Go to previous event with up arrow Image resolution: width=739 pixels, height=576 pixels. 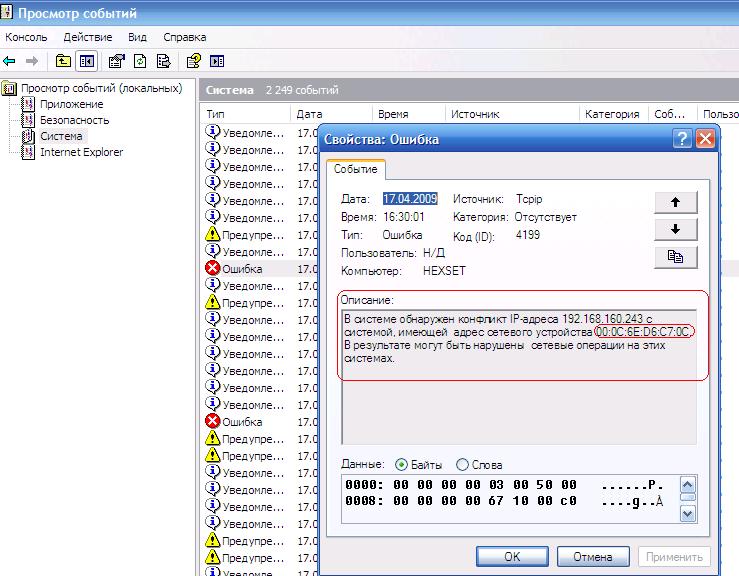pos(675,201)
